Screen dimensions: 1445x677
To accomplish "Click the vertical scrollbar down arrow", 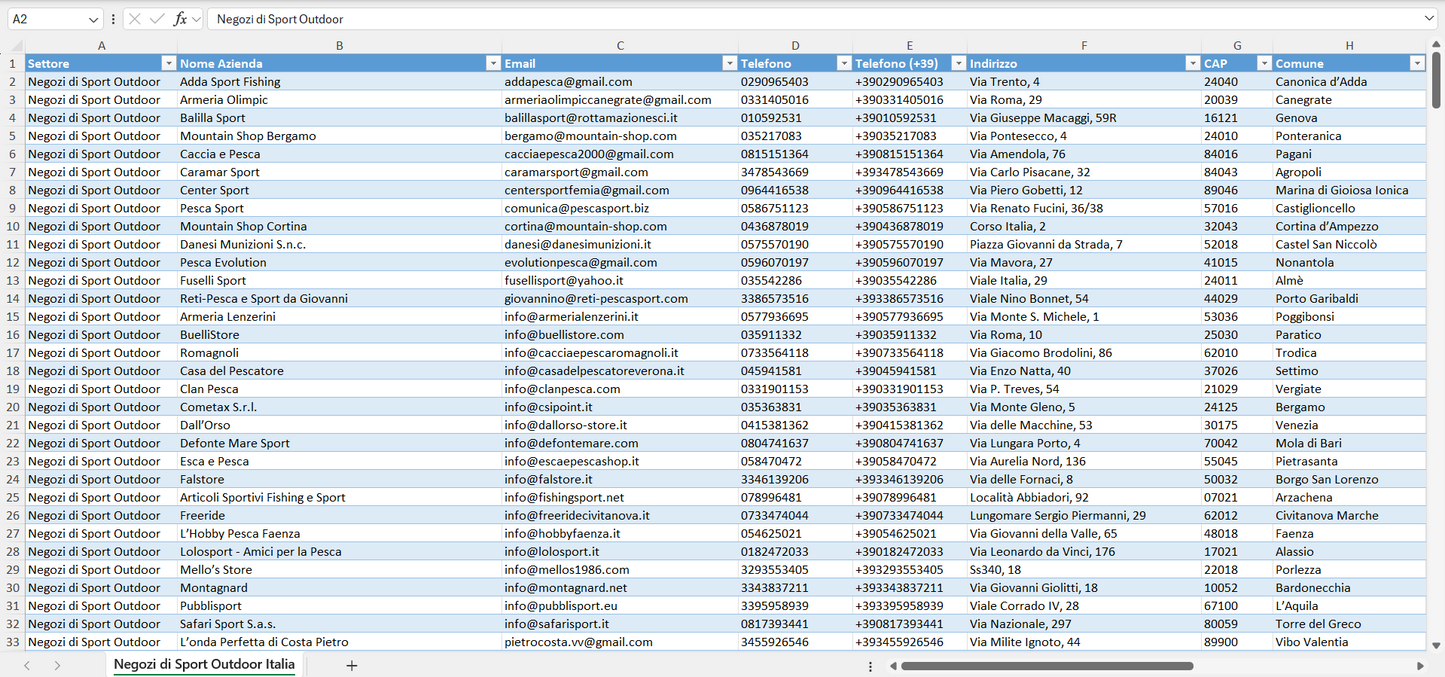I will 1436,646.
